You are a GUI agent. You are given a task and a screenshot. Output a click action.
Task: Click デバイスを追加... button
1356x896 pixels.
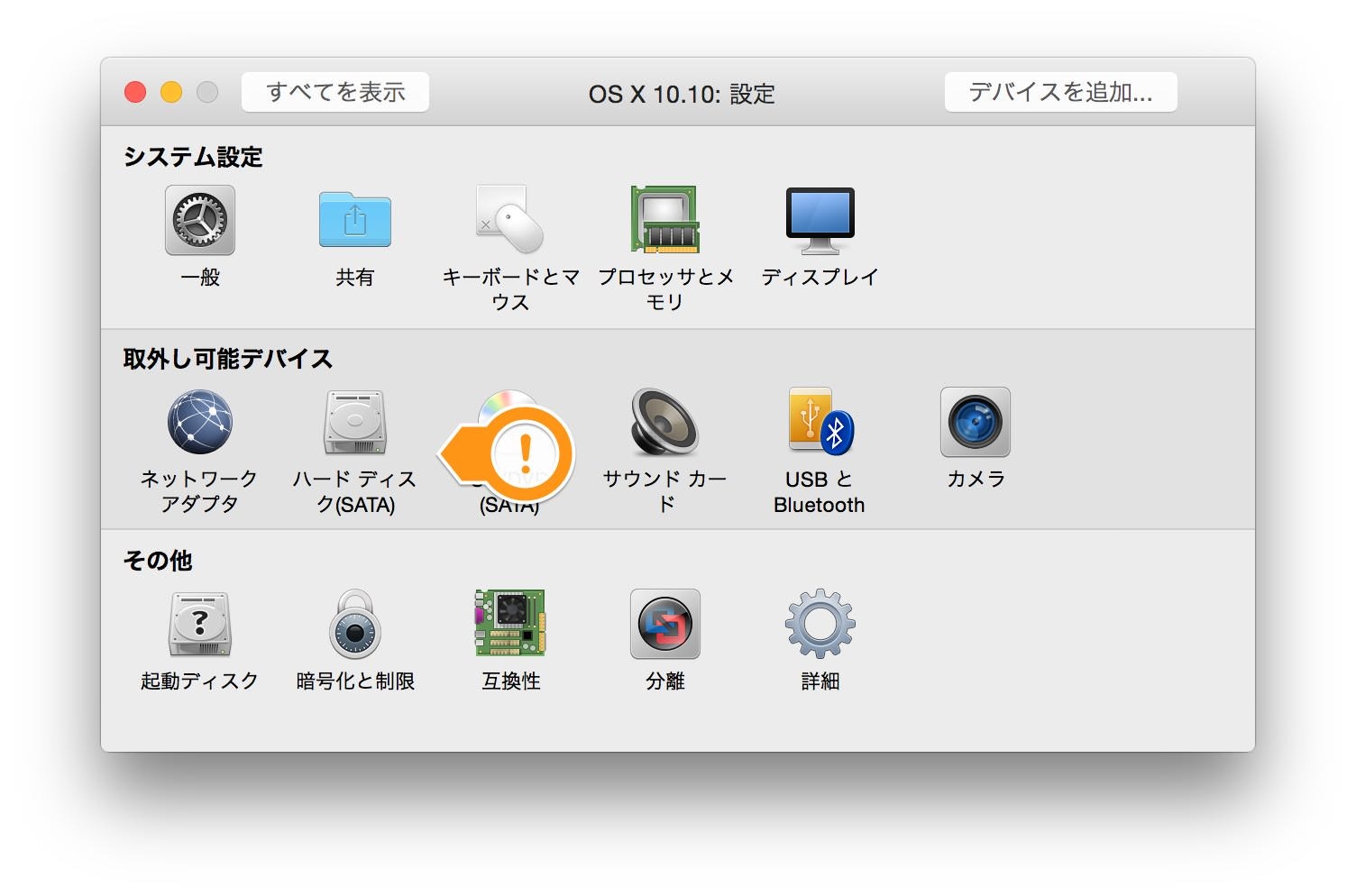point(1060,91)
